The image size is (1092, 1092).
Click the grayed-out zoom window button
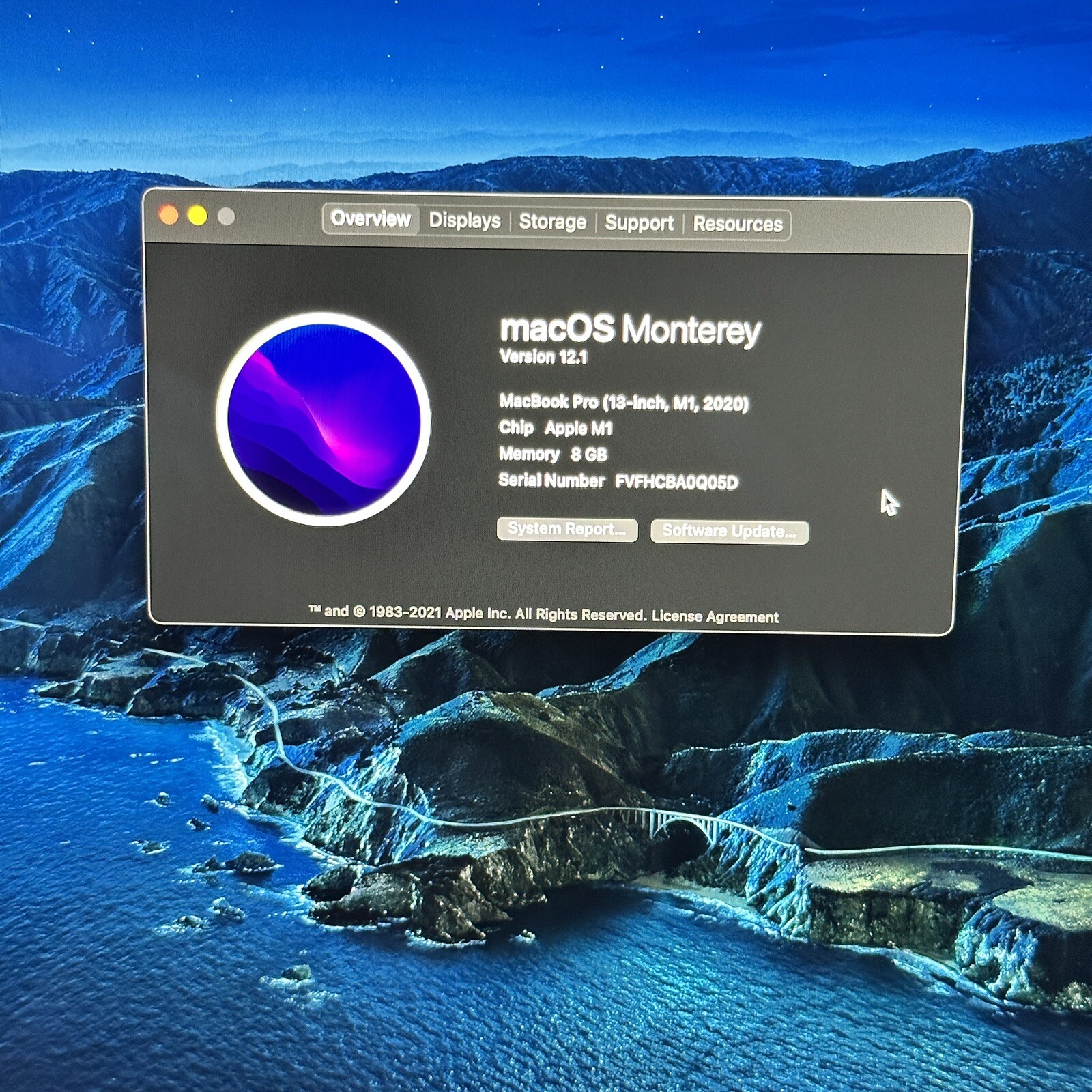coord(227,217)
